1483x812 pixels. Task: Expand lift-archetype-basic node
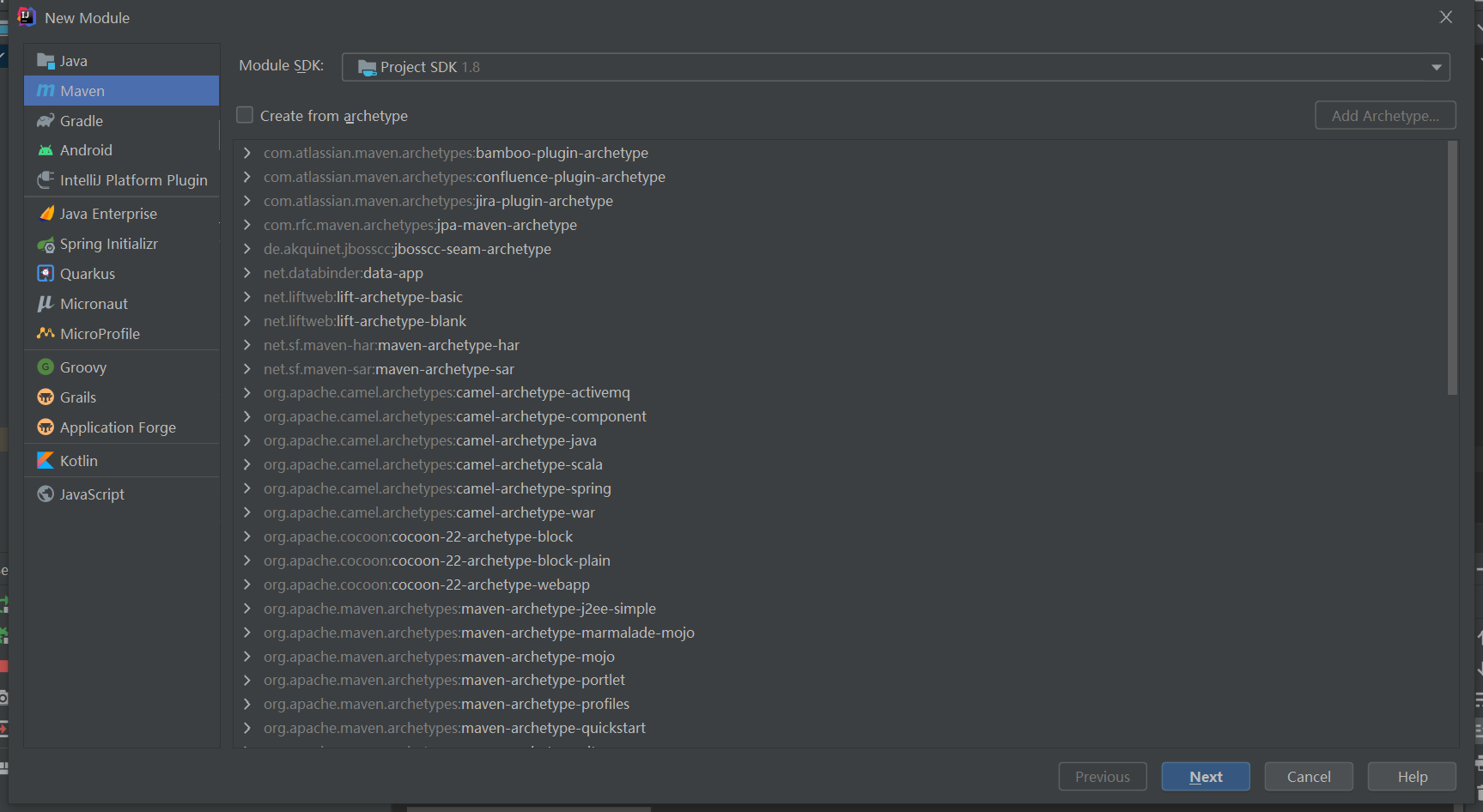[247, 297]
